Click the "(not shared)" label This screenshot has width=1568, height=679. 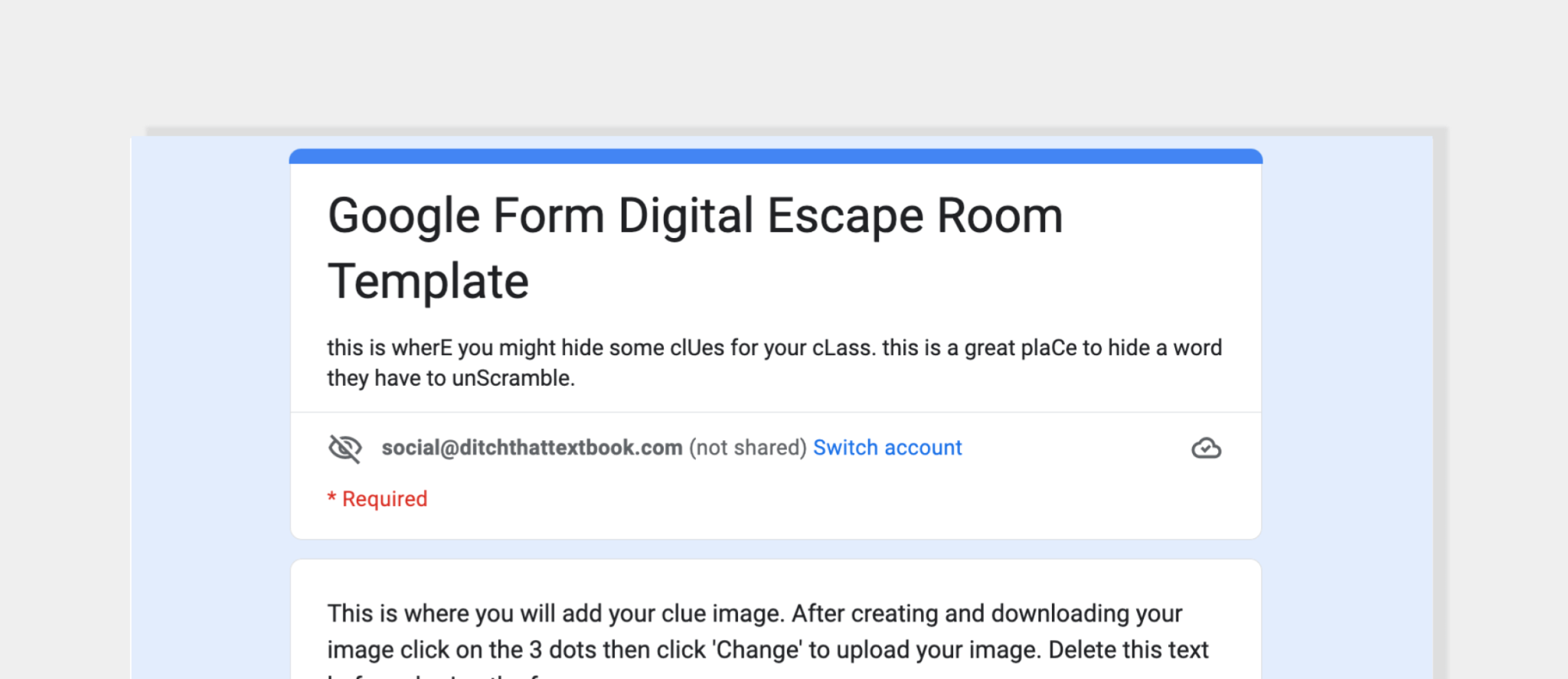747,448
